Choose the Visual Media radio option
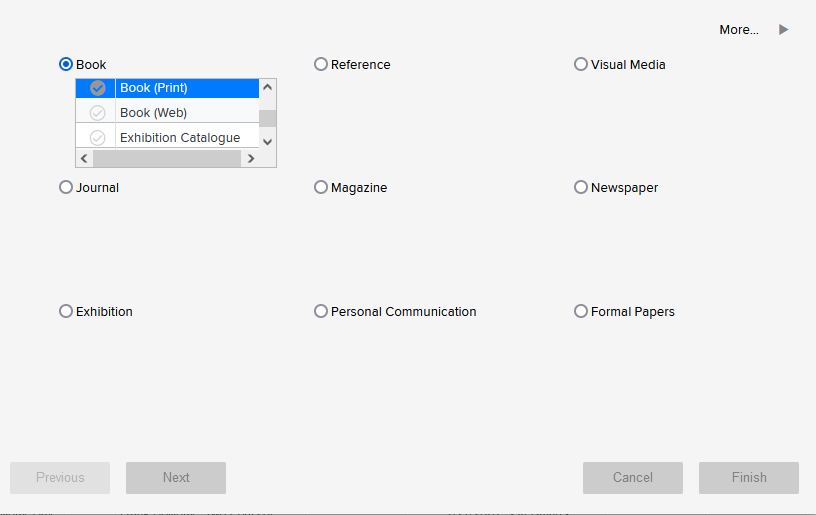Image resolution: width=816 pixels, height=515 pixels. tap(581, 64)
